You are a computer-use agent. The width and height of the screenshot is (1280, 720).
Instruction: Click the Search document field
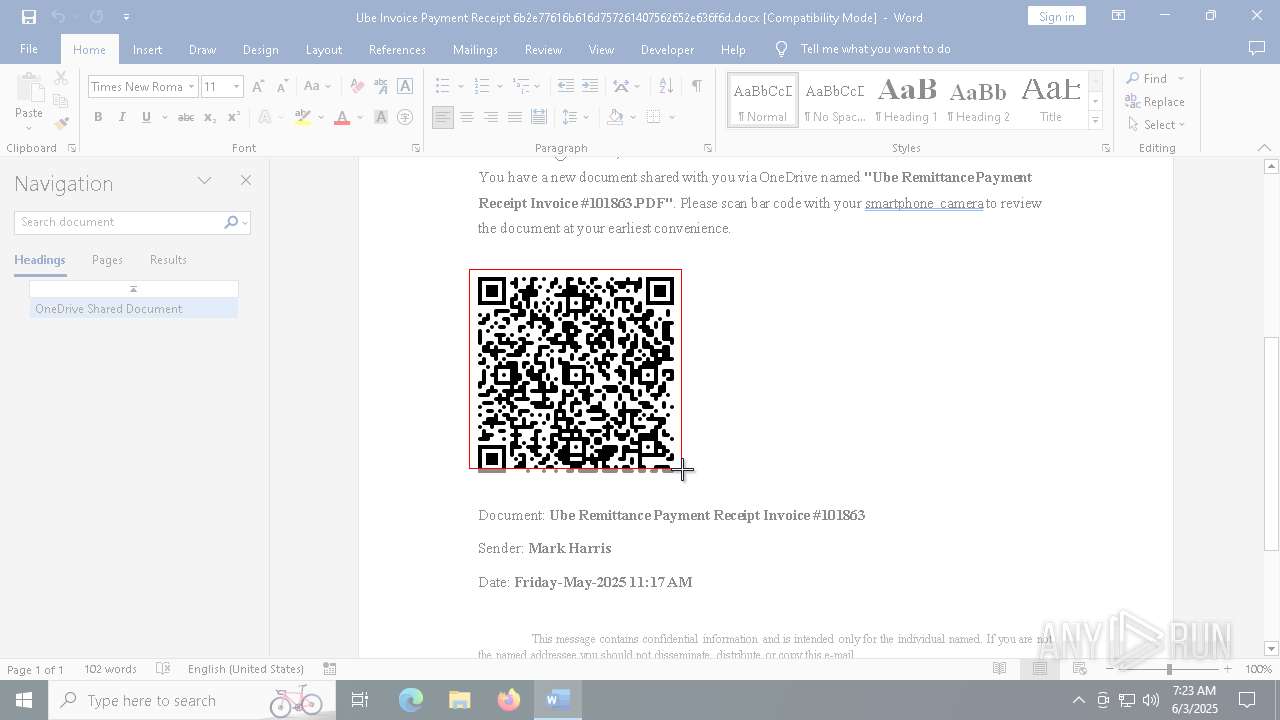132,222
